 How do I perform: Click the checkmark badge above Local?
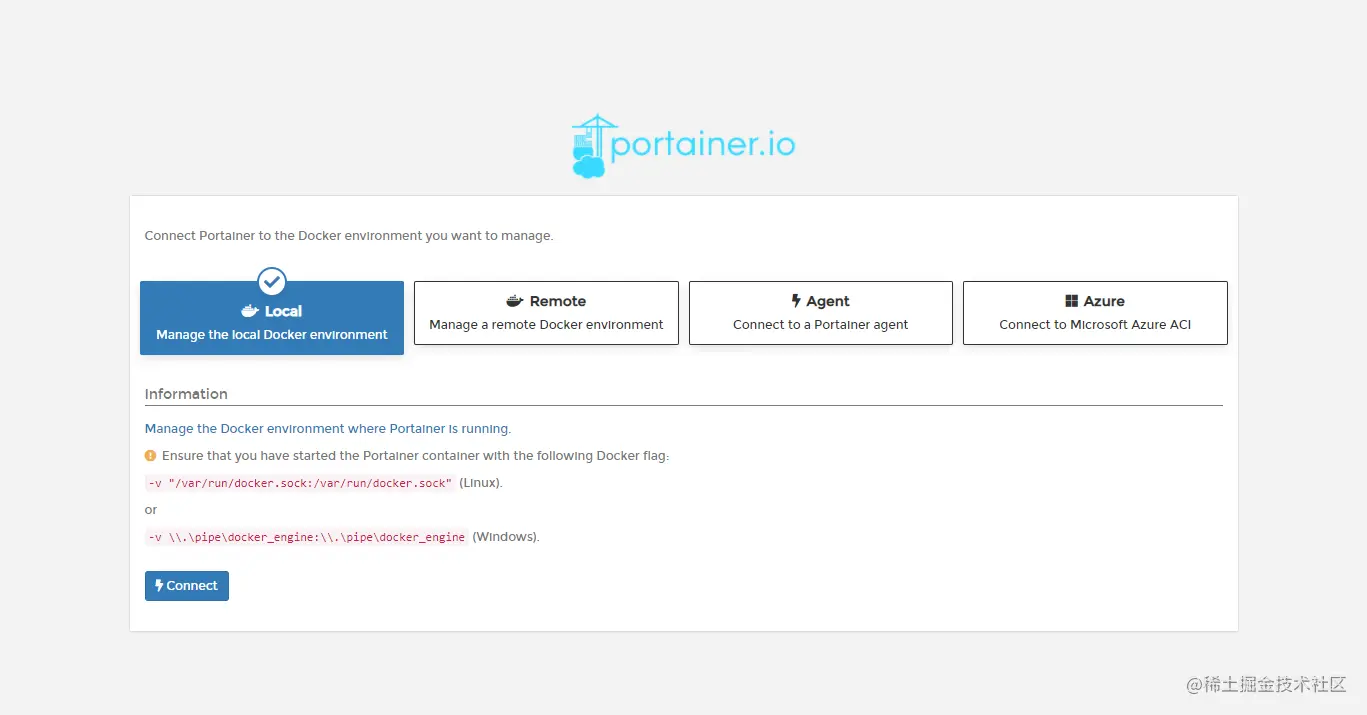[x=272, y=281]
